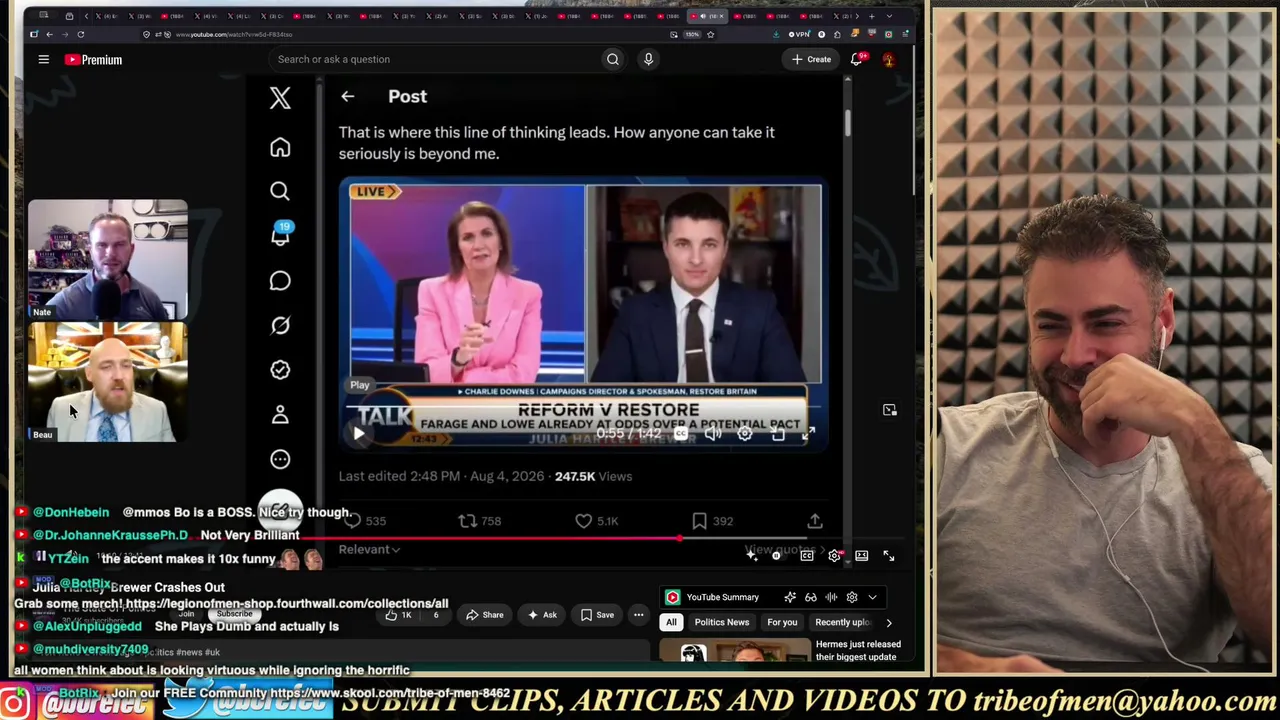Go to X Home icon

click(280, 148)
